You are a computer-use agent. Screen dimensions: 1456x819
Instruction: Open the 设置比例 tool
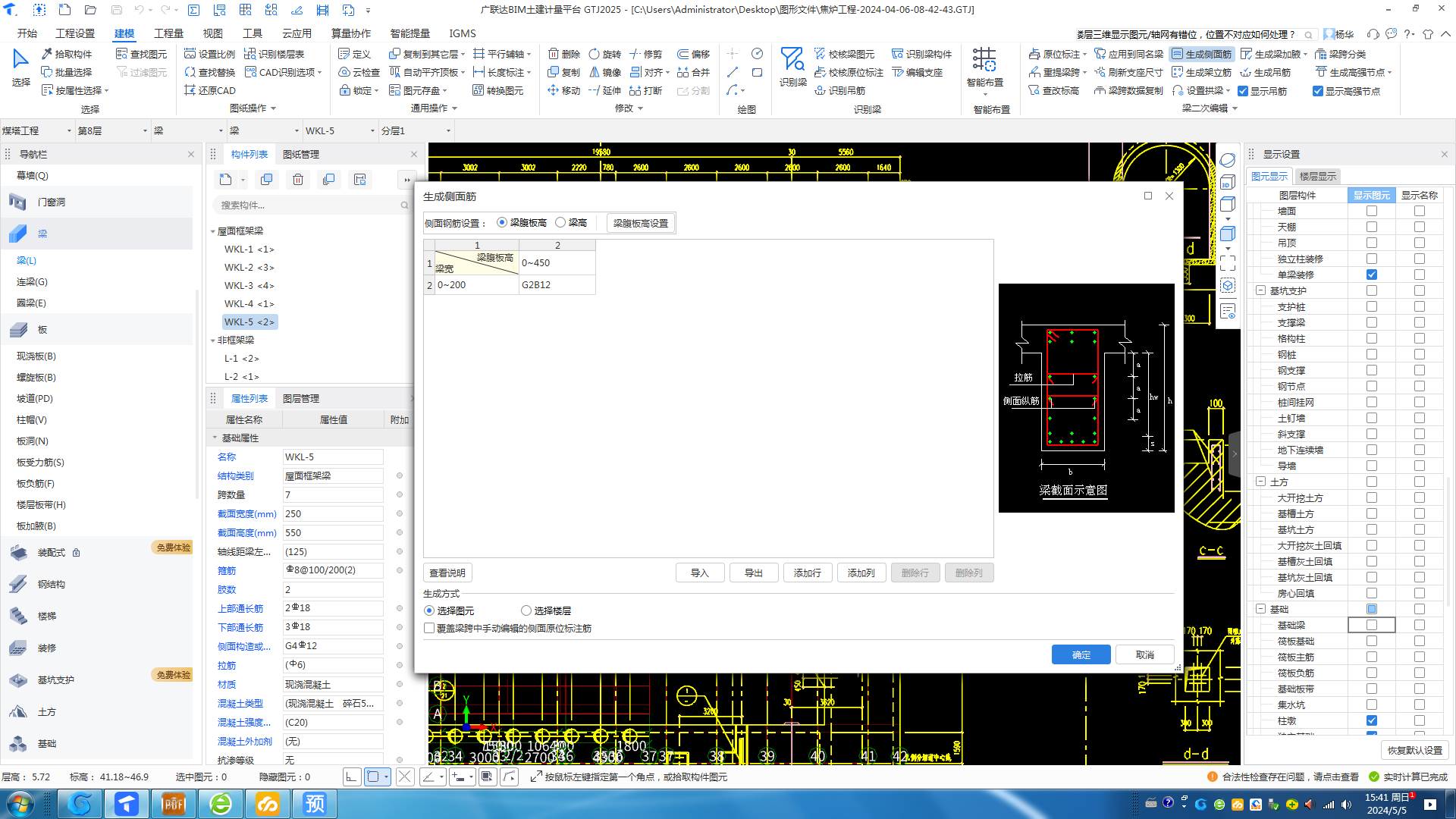click(210, 54)
